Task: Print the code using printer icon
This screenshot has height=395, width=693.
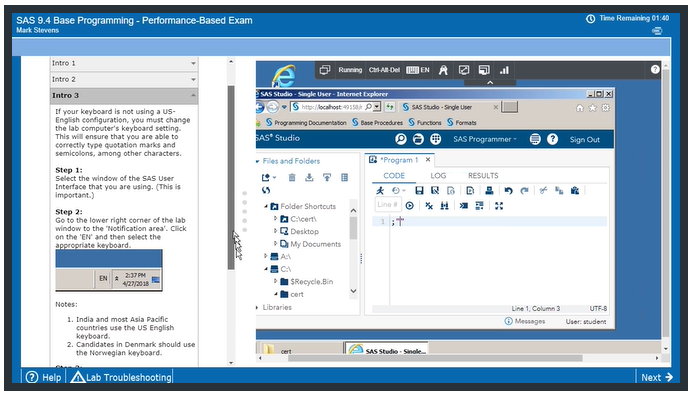Action: point(489,190)
